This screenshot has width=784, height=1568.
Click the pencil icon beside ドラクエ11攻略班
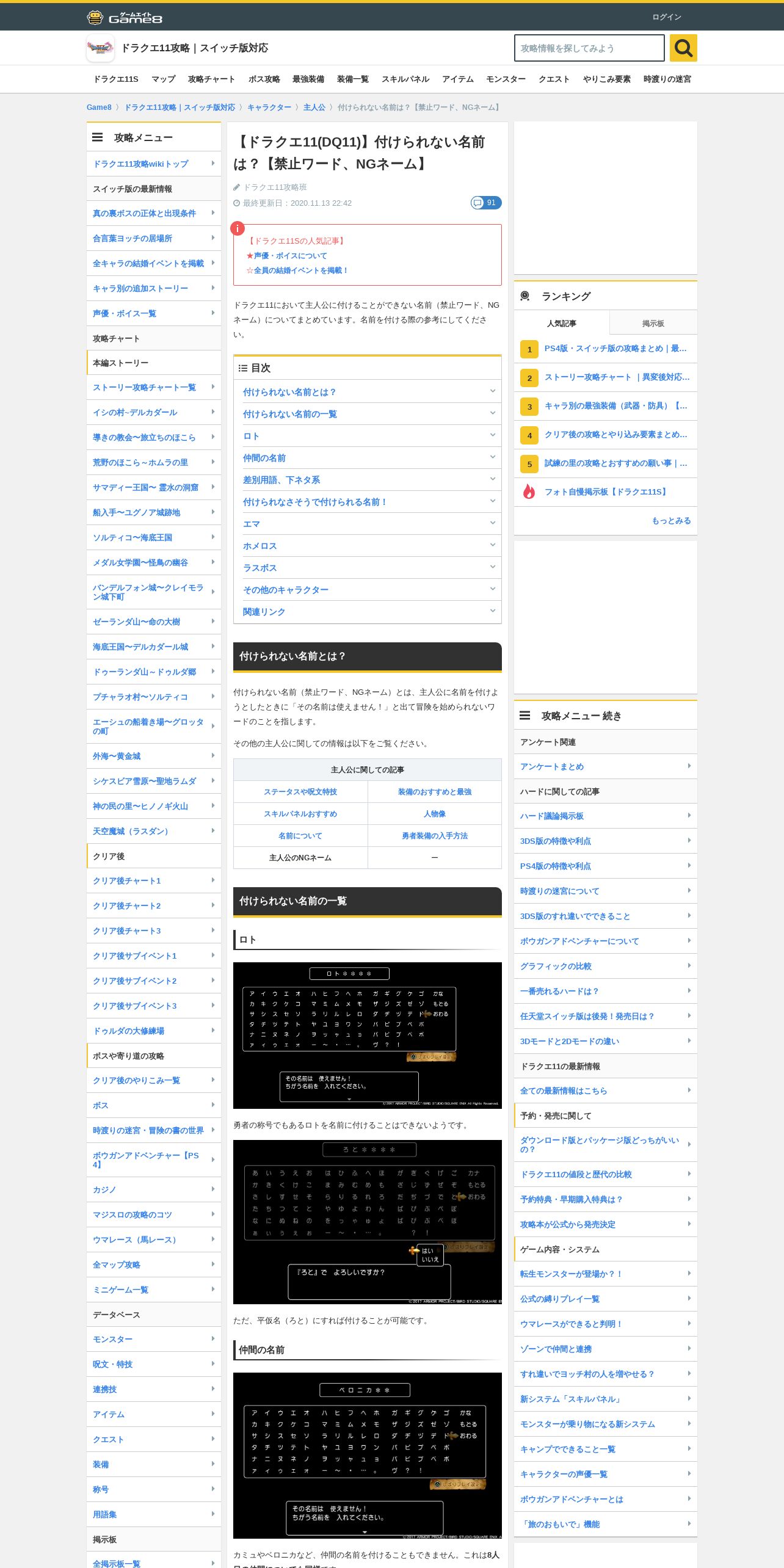(236, 187)
